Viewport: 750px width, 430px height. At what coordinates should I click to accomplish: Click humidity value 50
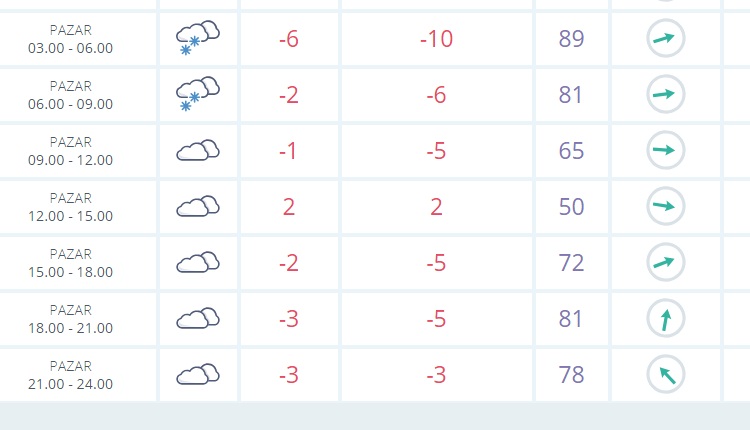(x=571, y=207)
